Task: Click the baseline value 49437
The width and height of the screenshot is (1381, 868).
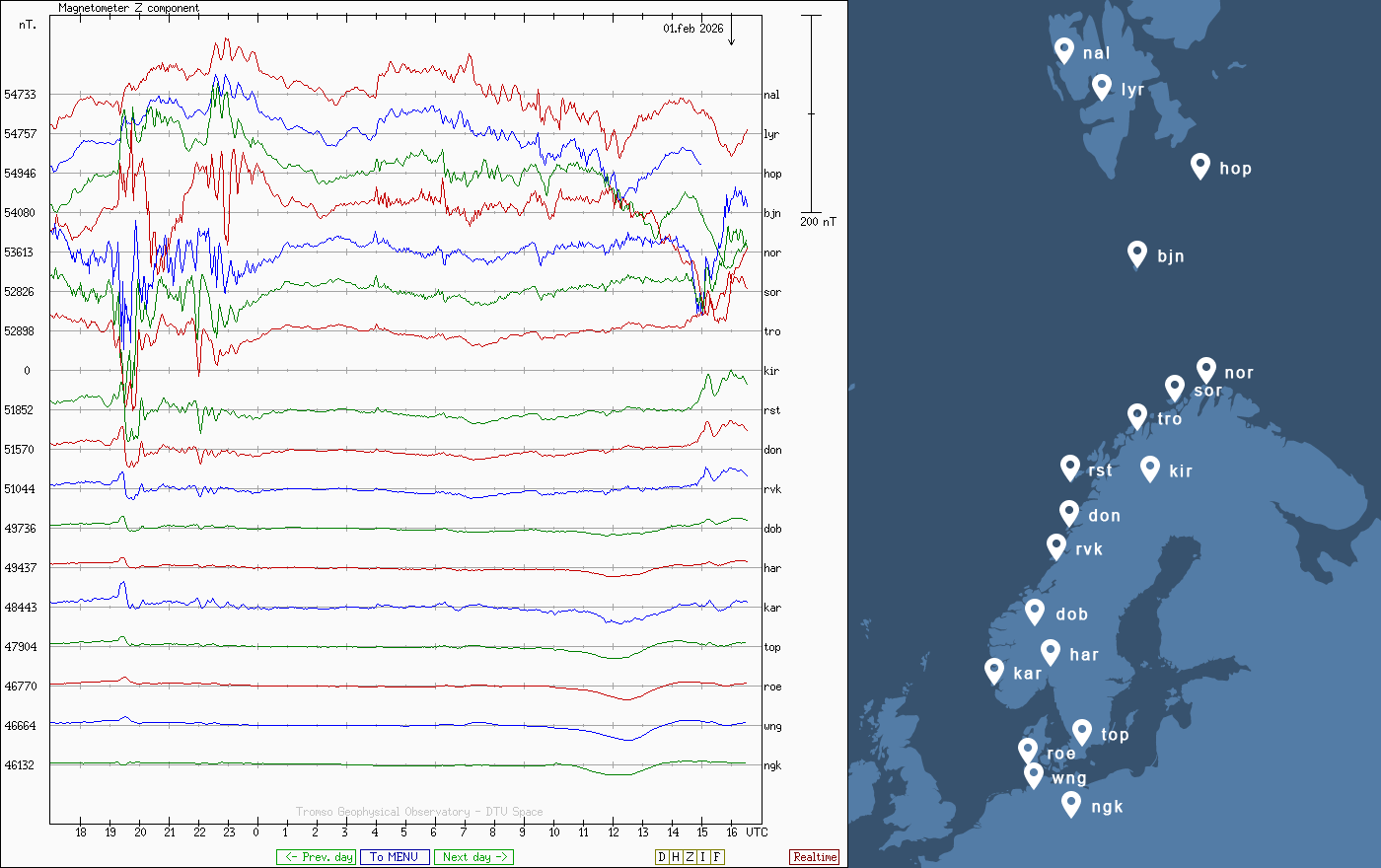Action: coord(20,568)
